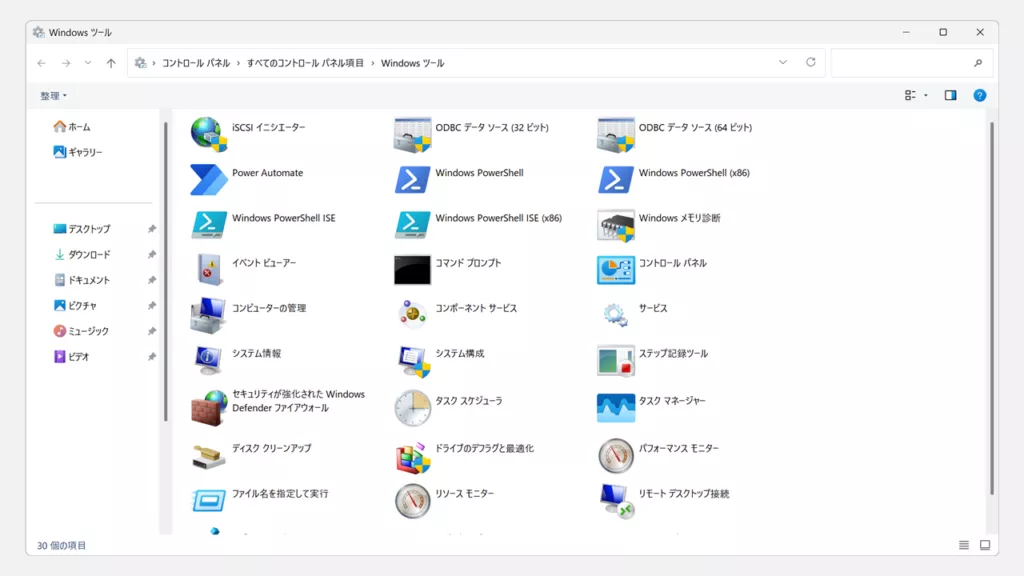Select the パフォーマンス モニター icon
The height and width of the screenshot is (576, 1024).
(615, 455)
